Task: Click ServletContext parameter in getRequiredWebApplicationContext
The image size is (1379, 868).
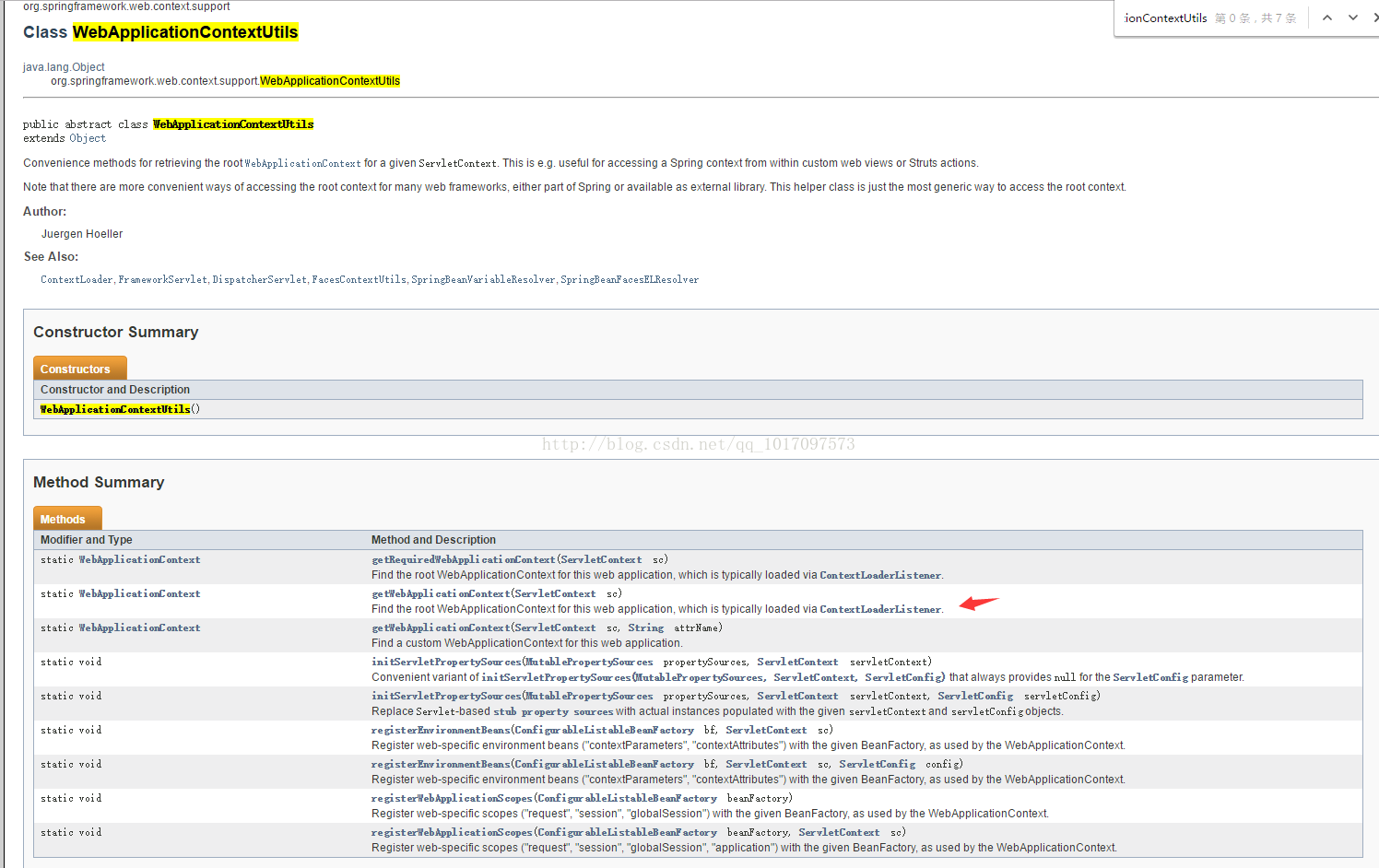Action: 601,559
